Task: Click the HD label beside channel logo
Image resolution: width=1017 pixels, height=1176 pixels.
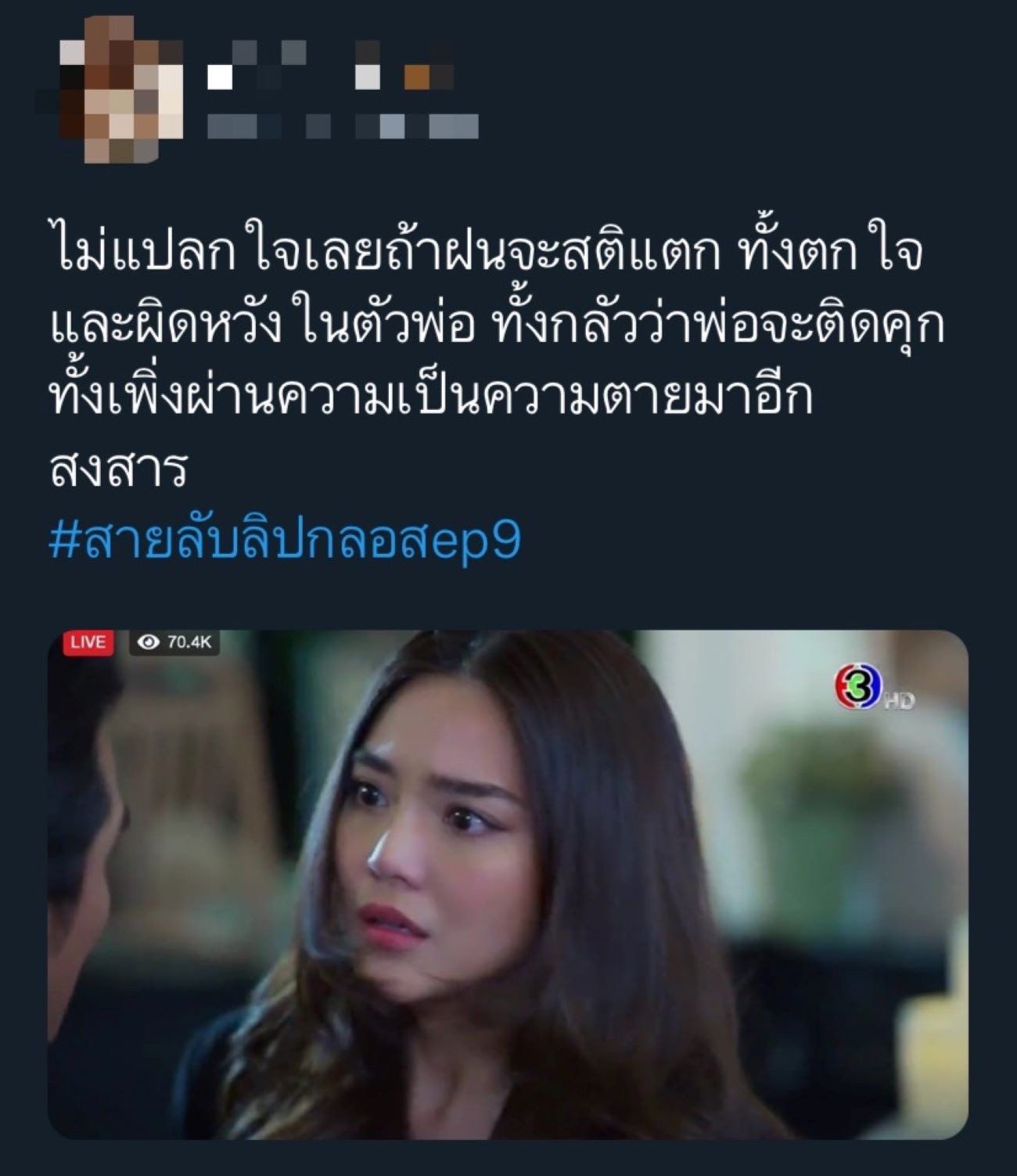Action: pyautogui.click(x=899, y=701)
